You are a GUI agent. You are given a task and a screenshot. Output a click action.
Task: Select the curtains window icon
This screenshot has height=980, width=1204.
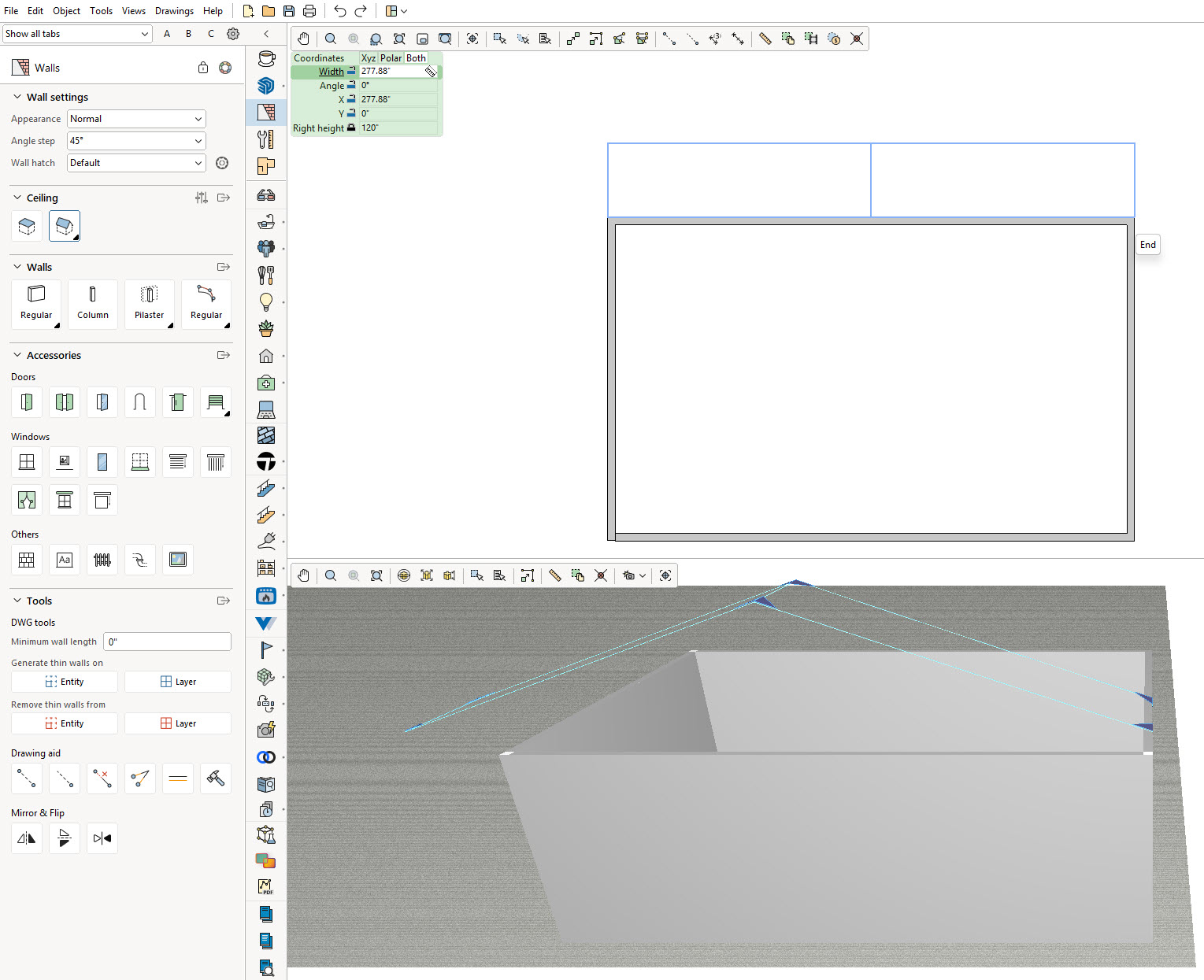coord(27,500)
